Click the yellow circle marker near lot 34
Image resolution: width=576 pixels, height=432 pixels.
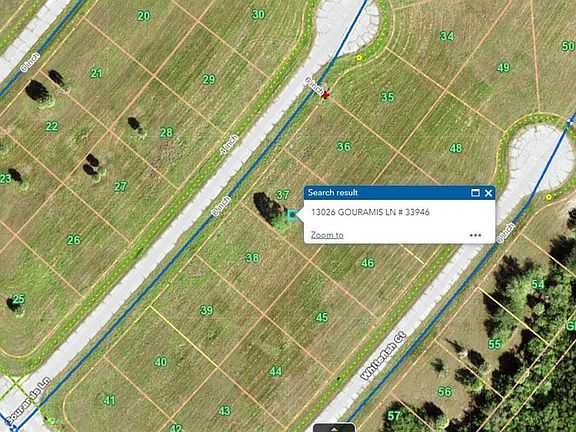coord(359,58)
